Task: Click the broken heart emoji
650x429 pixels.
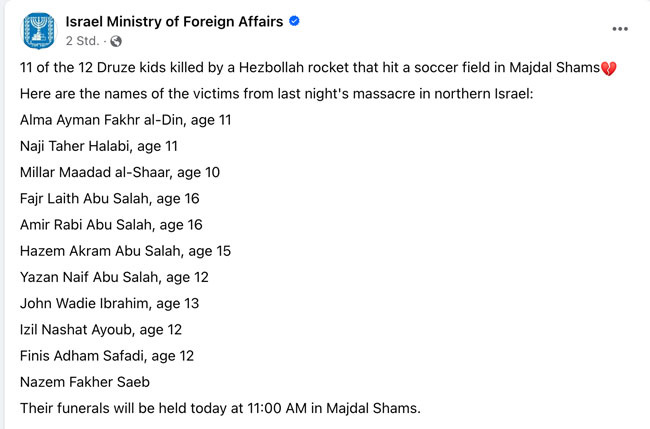Action: [x=606, y=68]
